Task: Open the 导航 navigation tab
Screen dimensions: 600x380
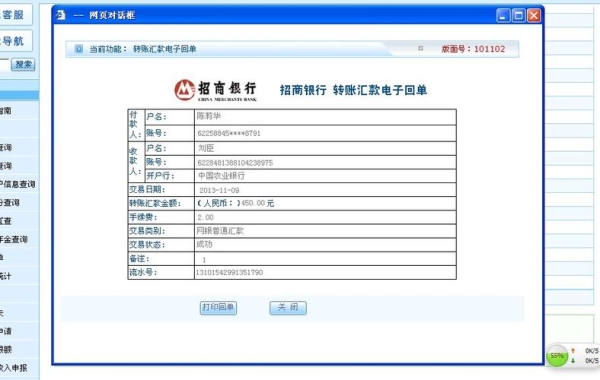Action: coord(15,41)
